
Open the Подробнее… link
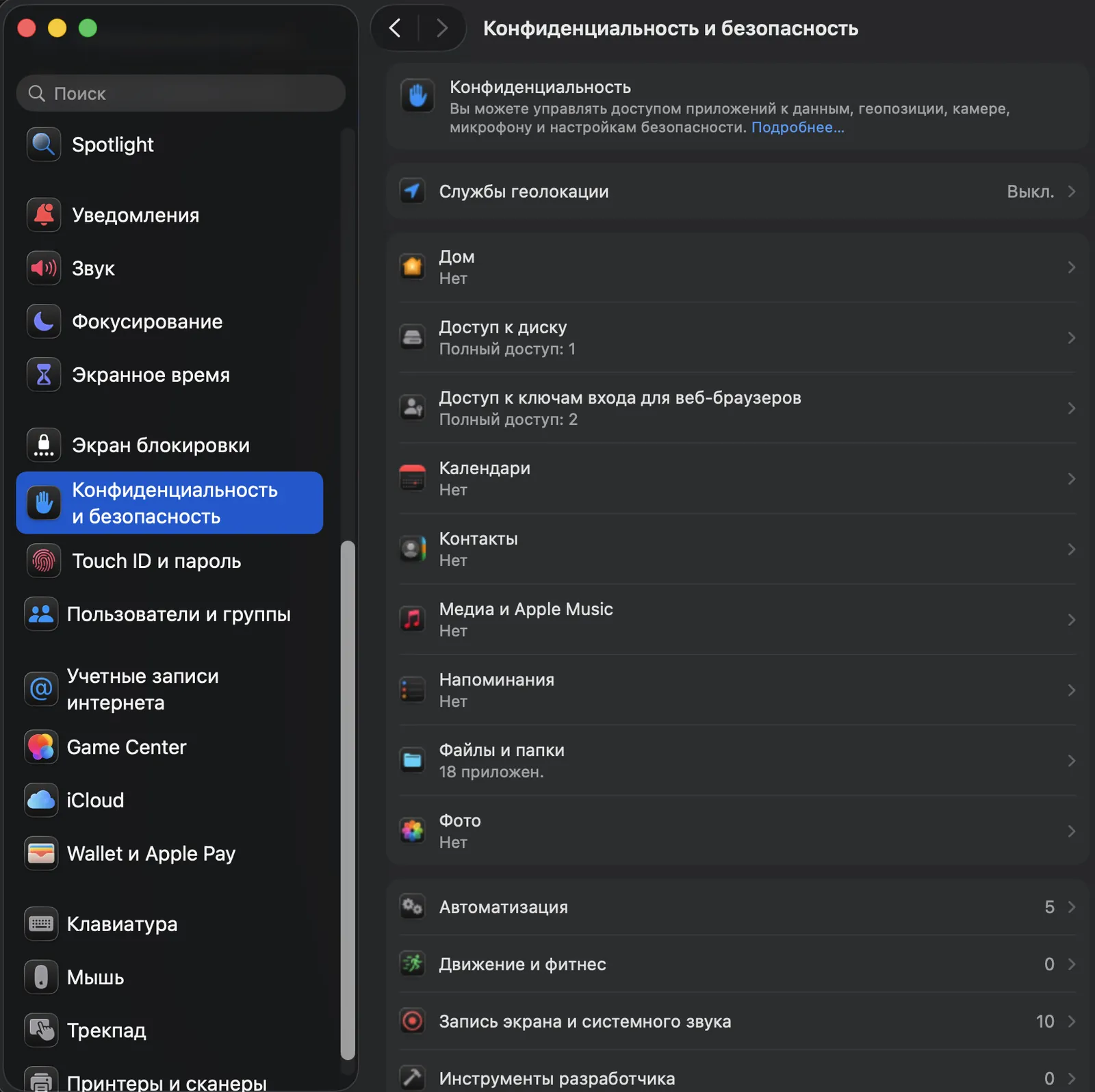[797, 127]
